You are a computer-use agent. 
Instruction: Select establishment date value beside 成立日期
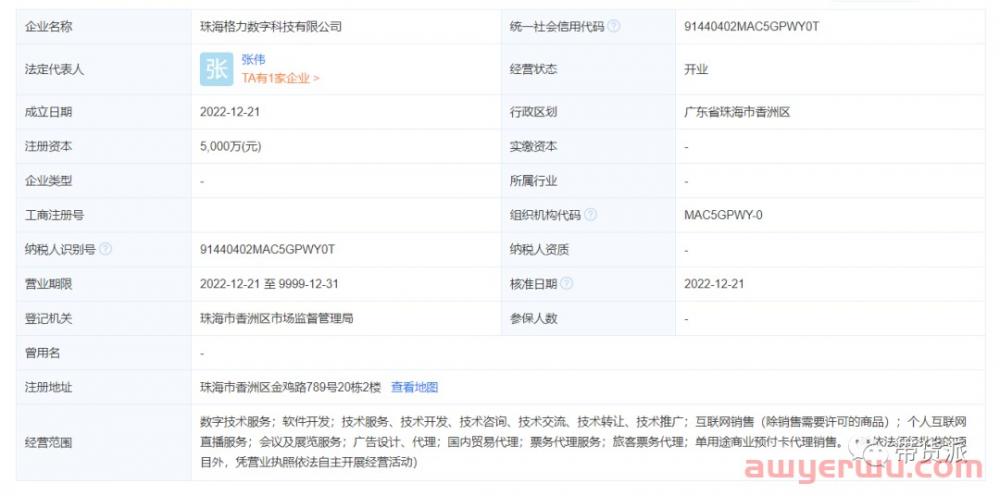click(230, 112)
